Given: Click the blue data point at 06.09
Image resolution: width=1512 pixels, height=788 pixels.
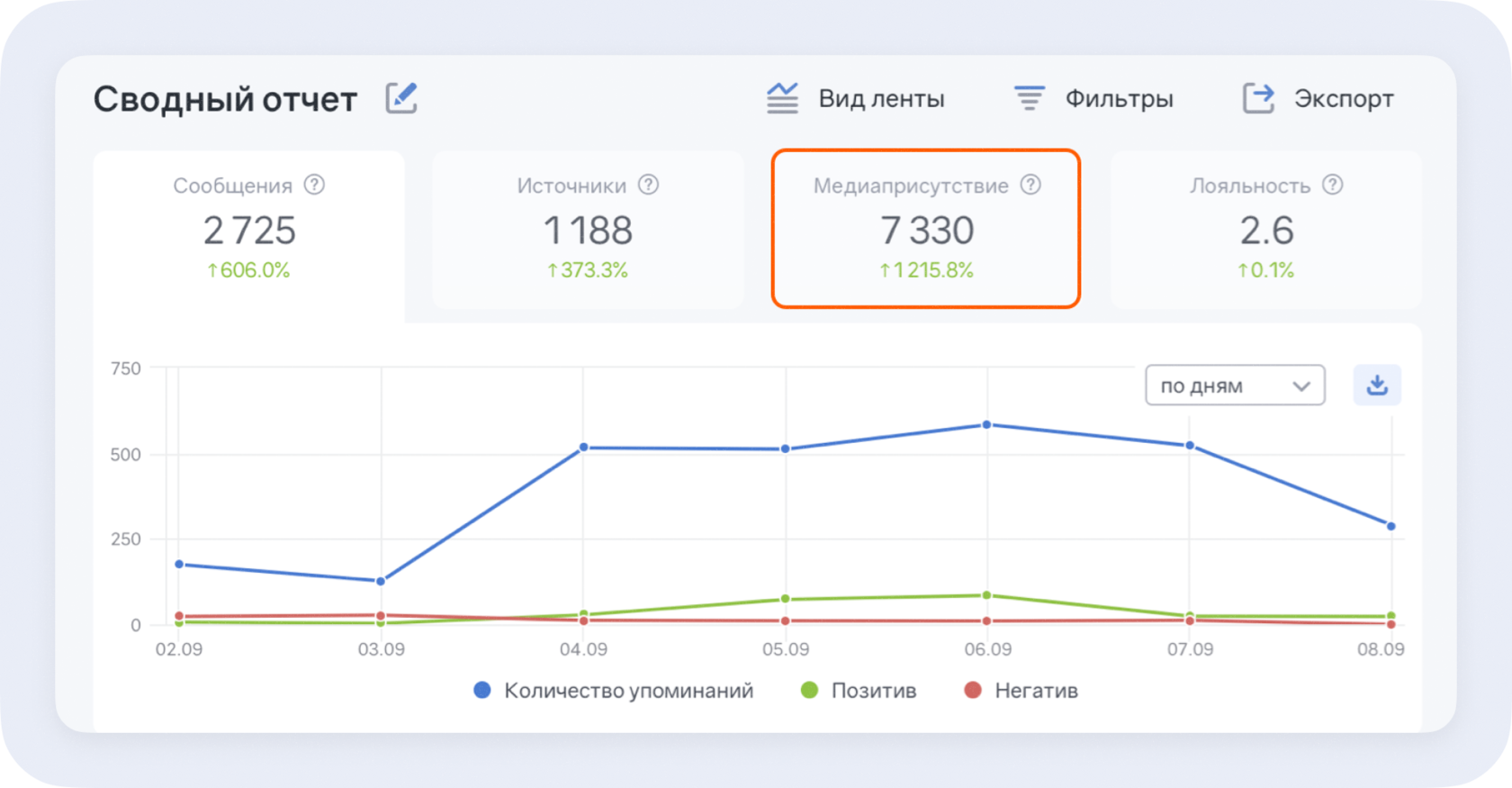Looking at the screenshot, I should tap(987, 425).
